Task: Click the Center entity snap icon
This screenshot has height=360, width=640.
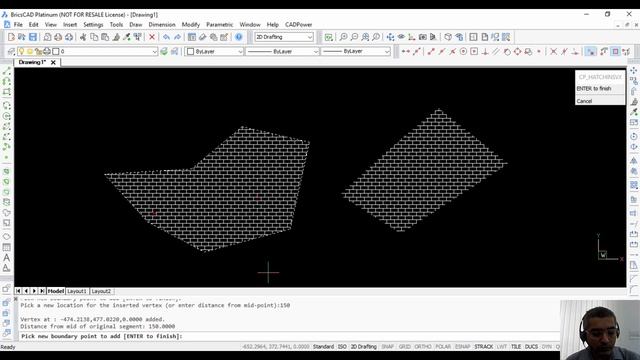Action: pyautogui.click(x=463, y=51)
